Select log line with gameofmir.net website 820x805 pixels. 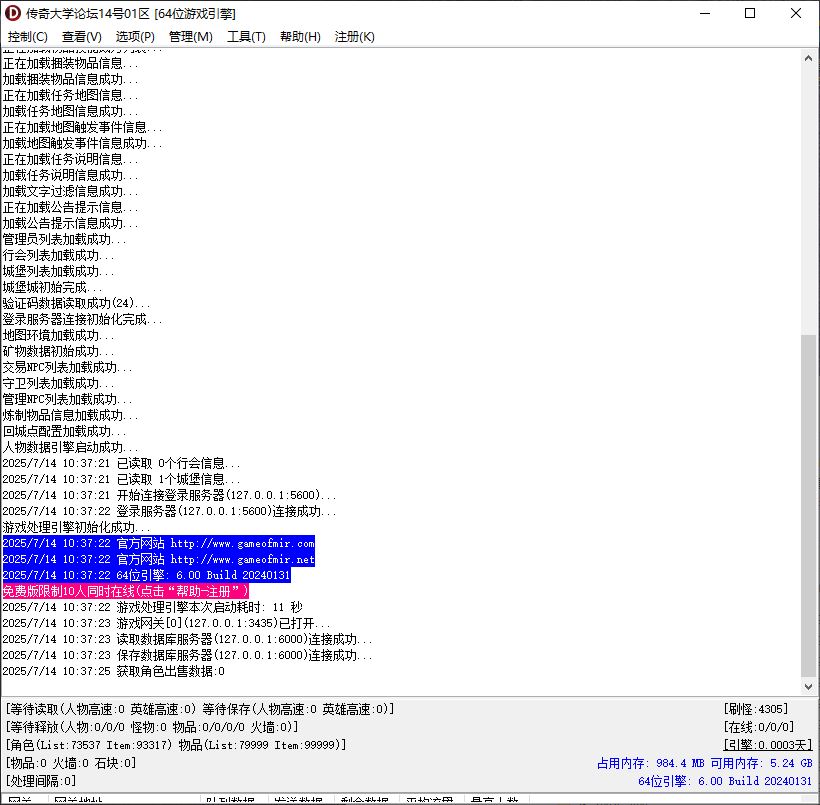(158, 559)
